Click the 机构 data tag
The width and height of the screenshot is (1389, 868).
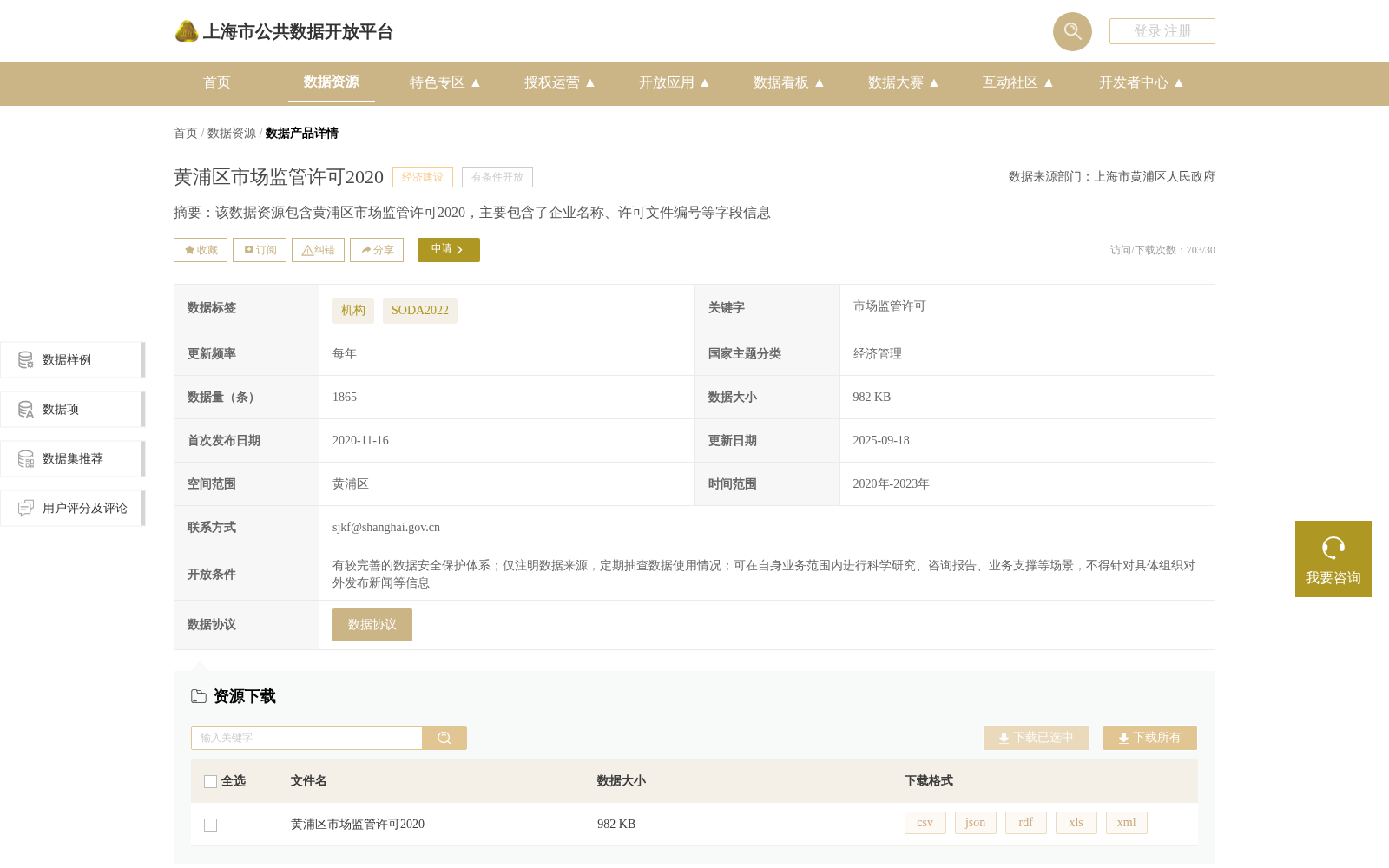pos(353,311)
